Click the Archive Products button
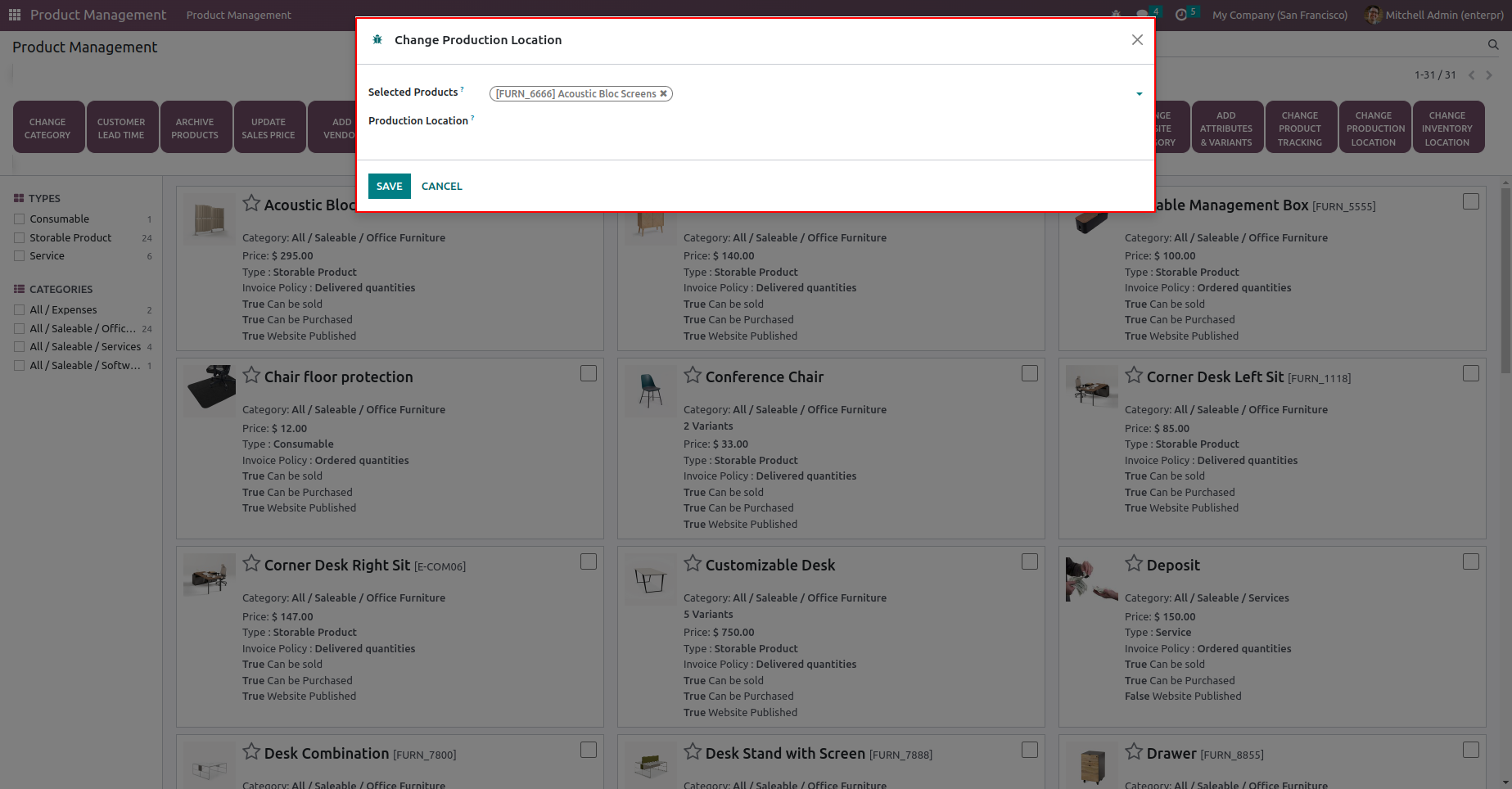 (x=195, y=127)
